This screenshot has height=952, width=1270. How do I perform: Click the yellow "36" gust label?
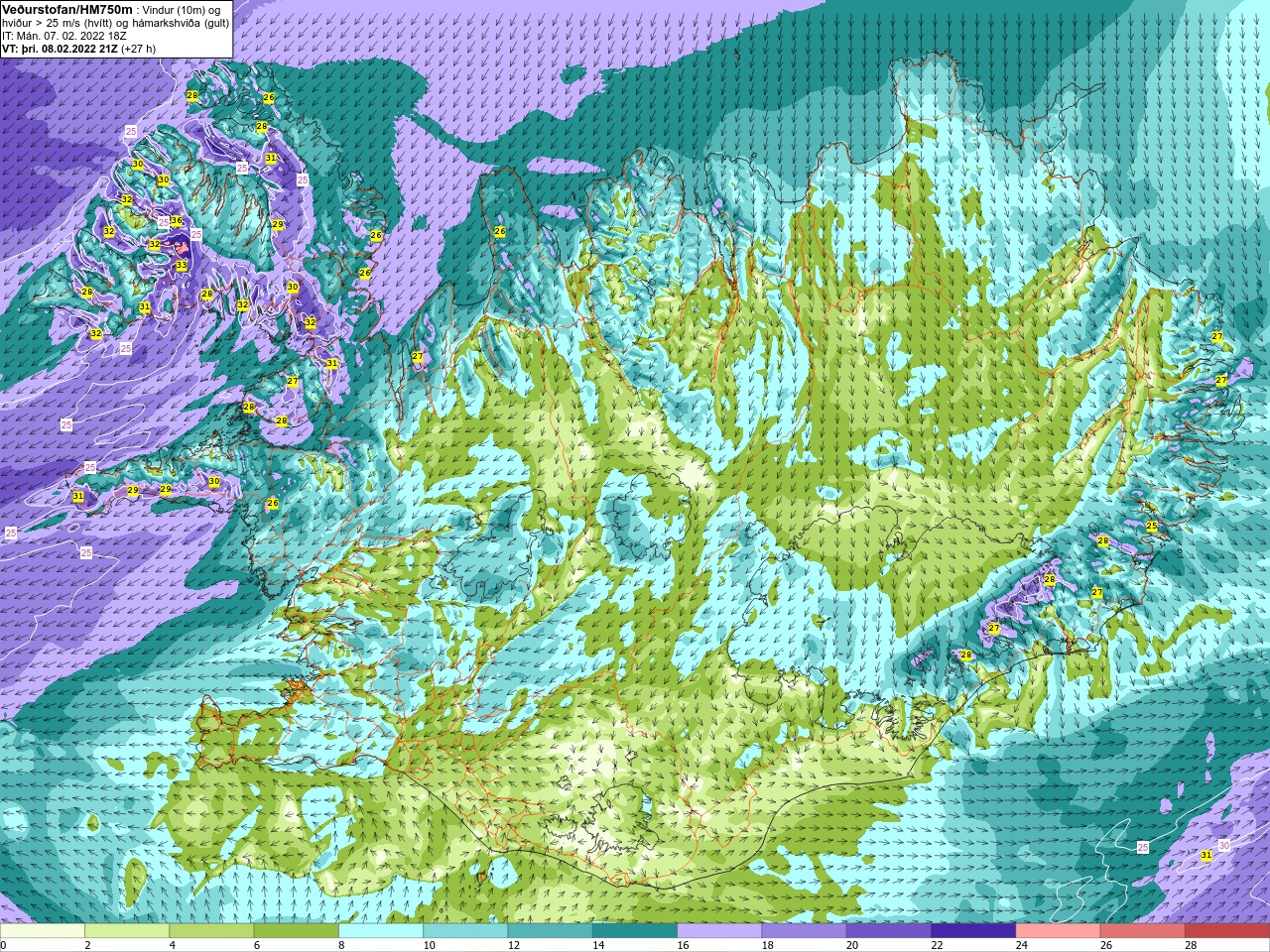pos(177,221)
